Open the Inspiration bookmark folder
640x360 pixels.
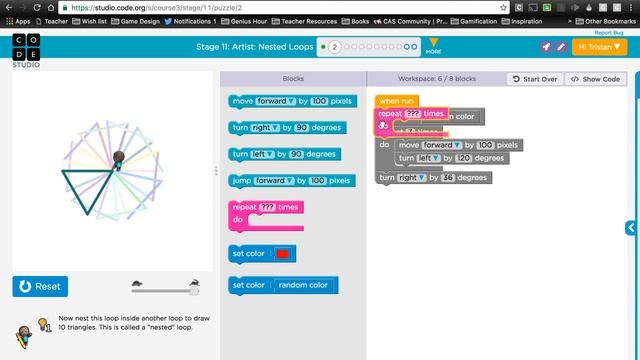[522, 21]
